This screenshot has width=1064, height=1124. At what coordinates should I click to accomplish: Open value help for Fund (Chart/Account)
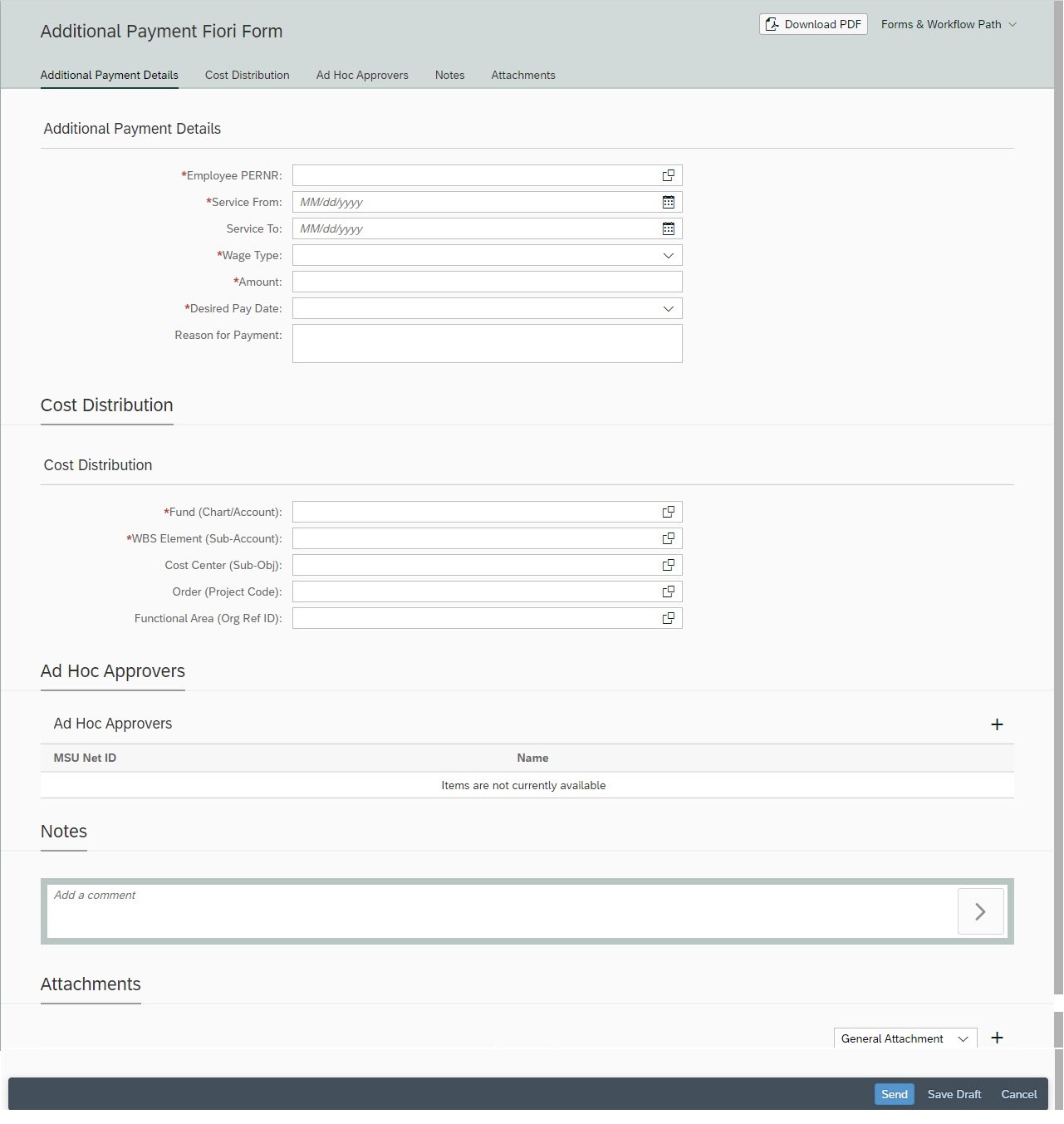point(668,512)
